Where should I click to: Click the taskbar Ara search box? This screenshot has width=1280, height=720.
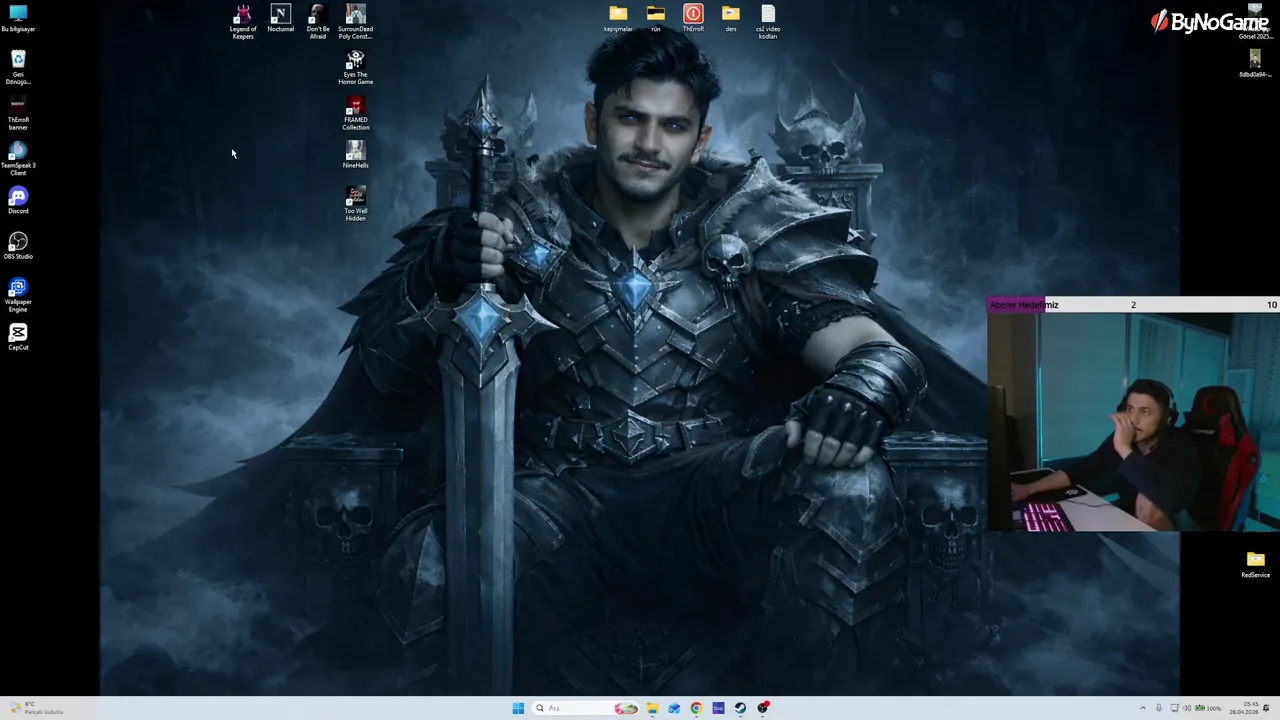pos(586,708)
